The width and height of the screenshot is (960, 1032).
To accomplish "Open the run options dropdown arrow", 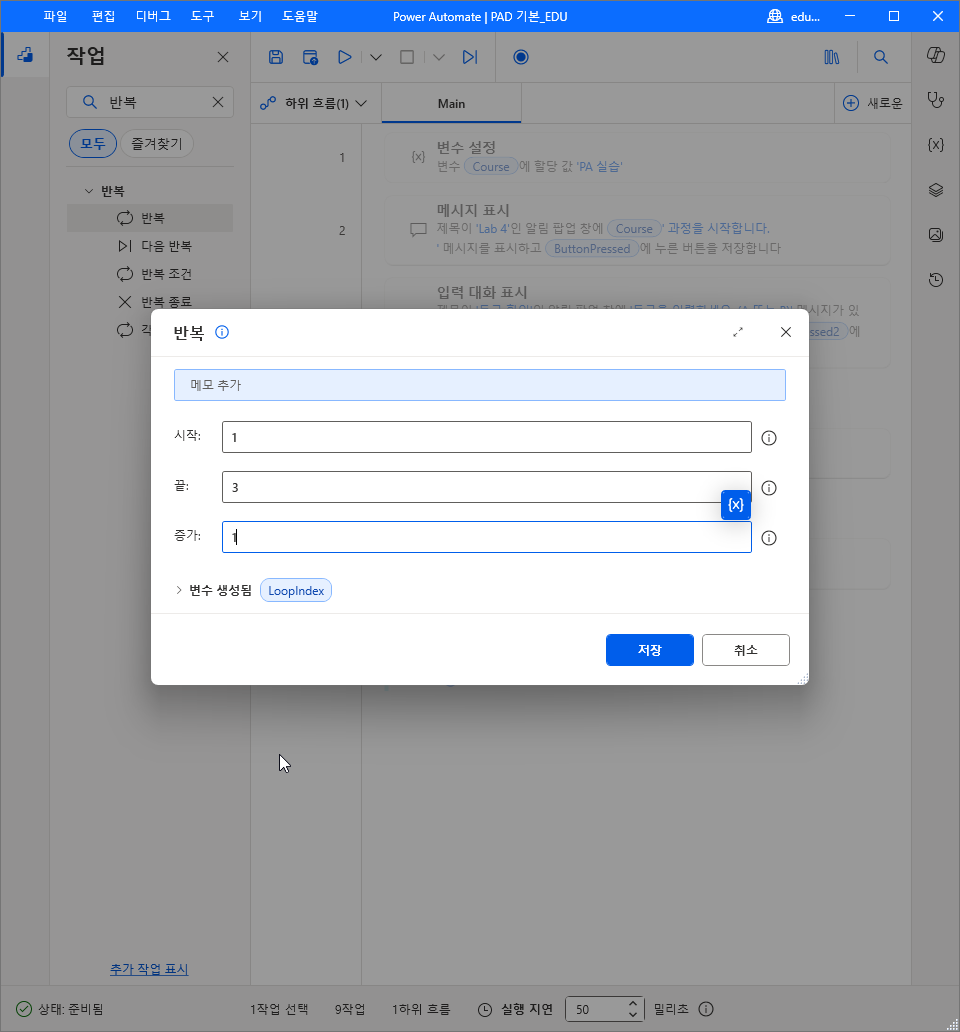I will coord(376,57).
